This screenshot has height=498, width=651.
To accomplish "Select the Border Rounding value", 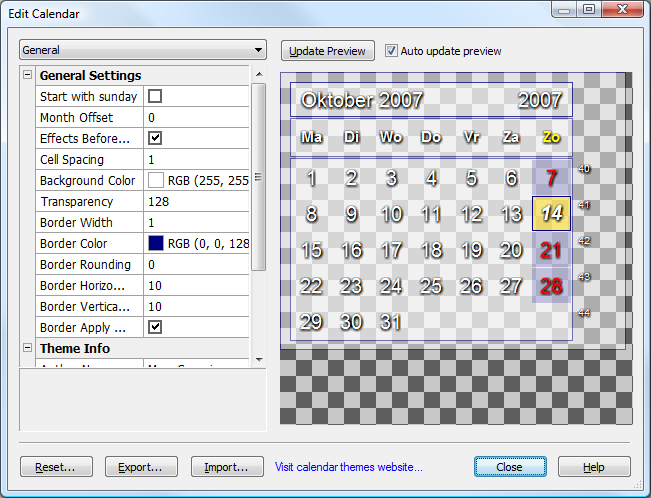I will (196, 265).
